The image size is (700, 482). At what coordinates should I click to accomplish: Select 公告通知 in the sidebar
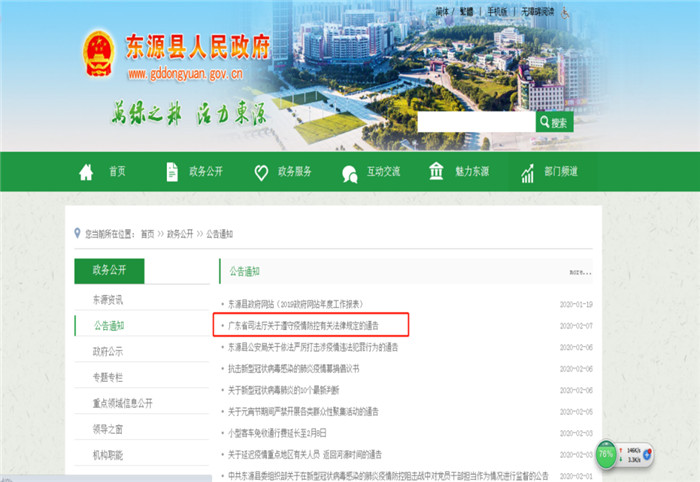point(109,326)
